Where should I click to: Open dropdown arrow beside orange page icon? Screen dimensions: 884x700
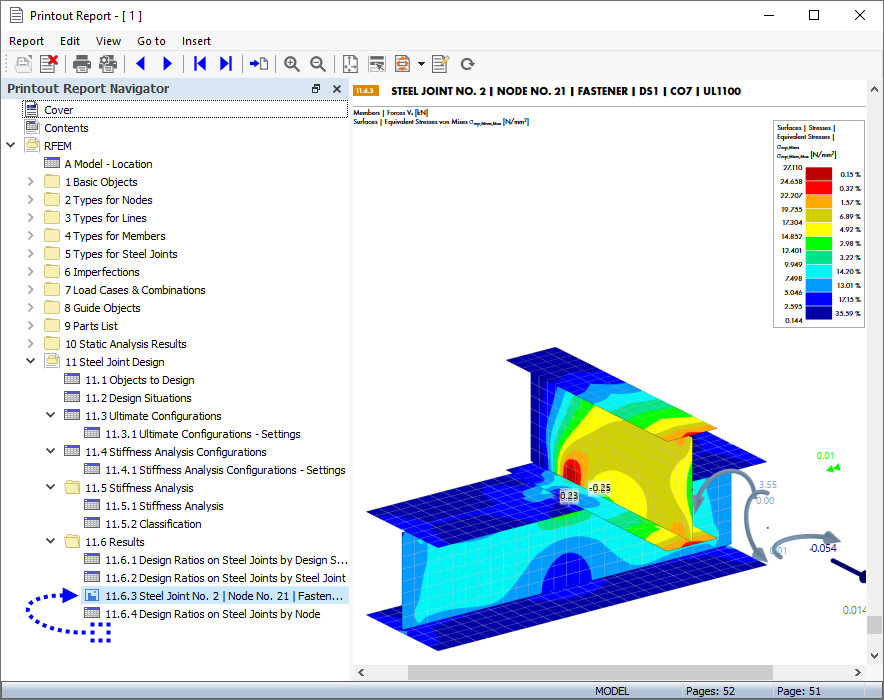click(421, 64)
